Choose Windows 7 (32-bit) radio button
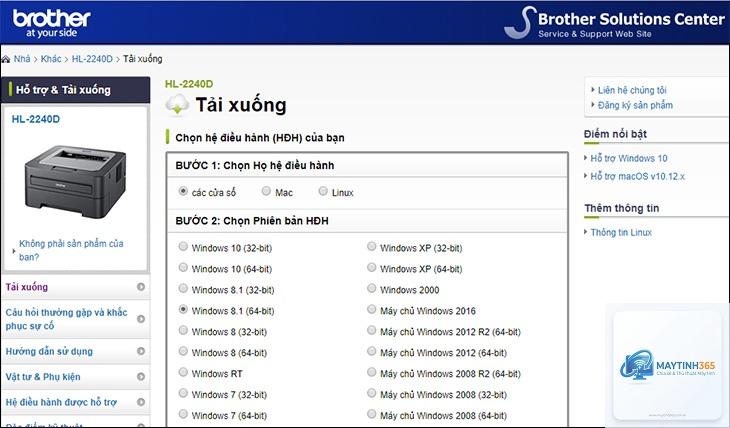 click(183, 393)
